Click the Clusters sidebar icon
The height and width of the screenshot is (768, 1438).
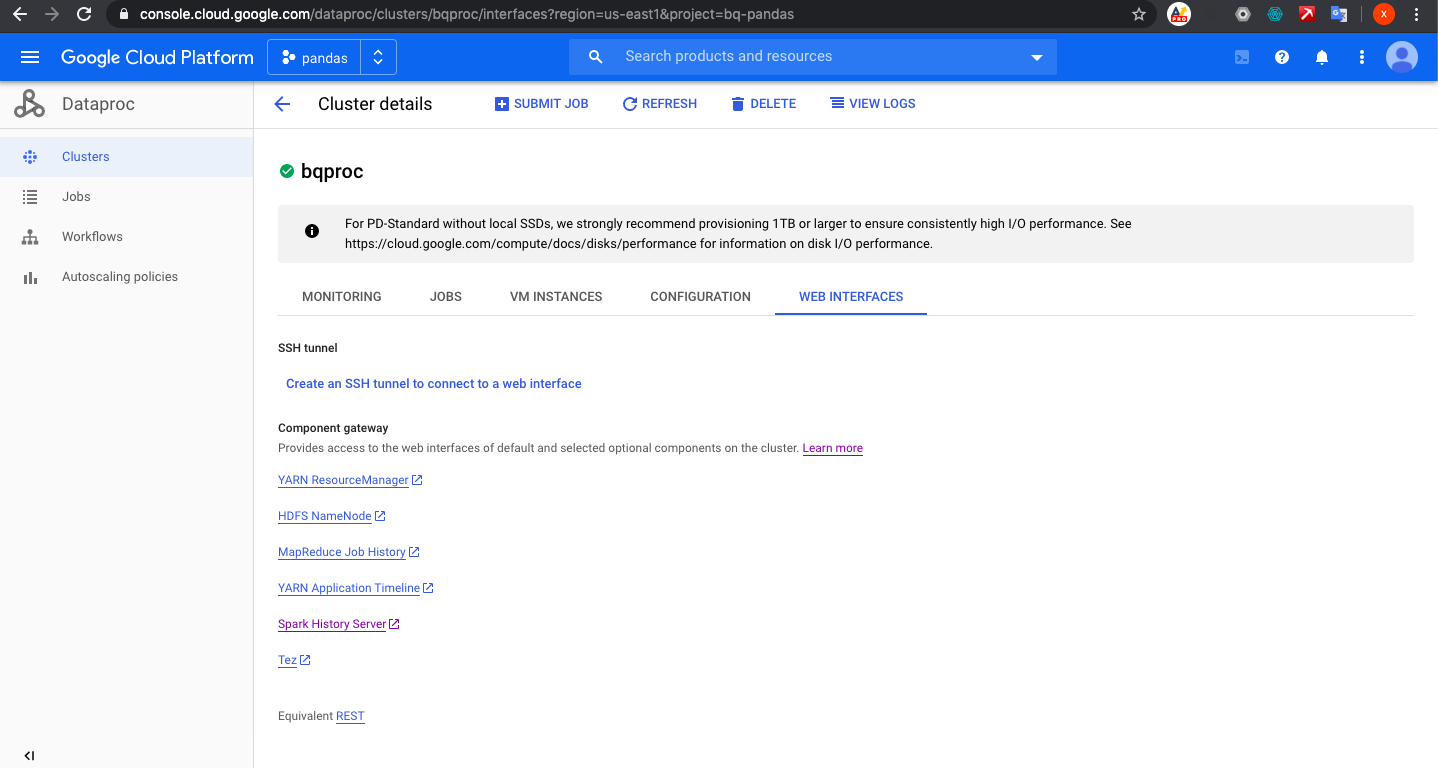pos(30,157)
